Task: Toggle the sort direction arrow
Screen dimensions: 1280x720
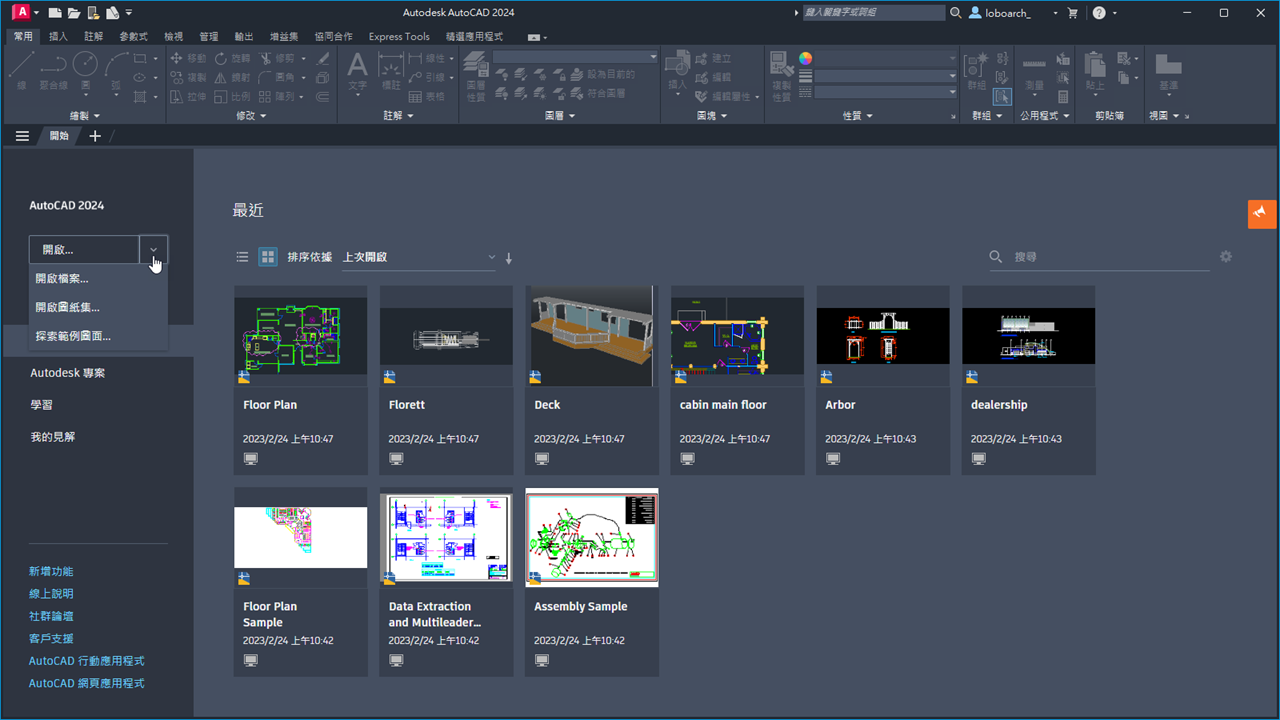Action: (509, 258)
